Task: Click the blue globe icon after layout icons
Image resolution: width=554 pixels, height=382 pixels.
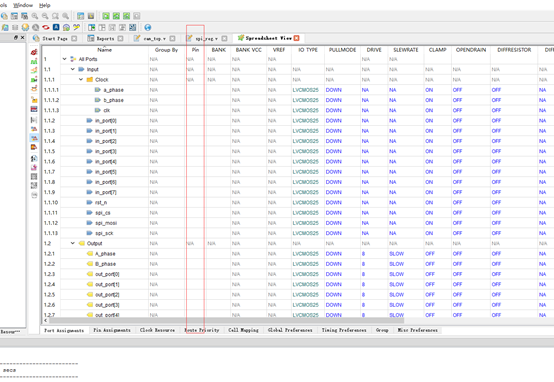Action: (x=148, y=27)
